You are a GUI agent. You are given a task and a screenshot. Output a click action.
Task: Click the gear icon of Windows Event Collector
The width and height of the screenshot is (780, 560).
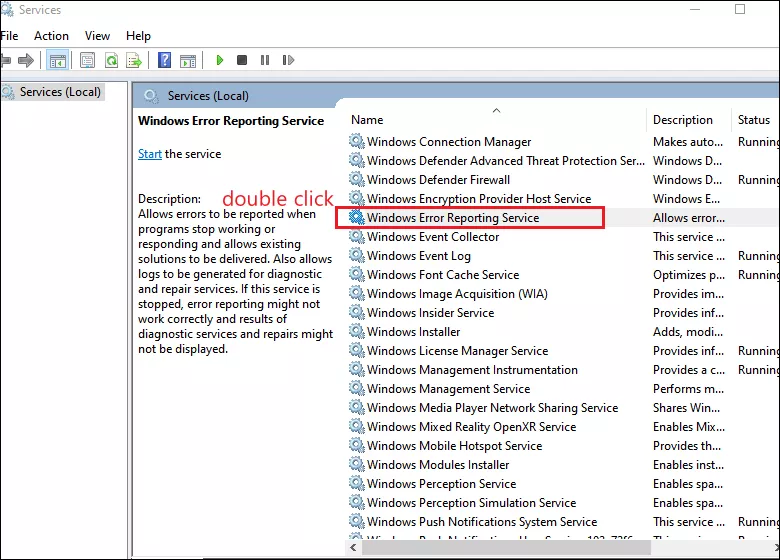[x=356, y=236]
